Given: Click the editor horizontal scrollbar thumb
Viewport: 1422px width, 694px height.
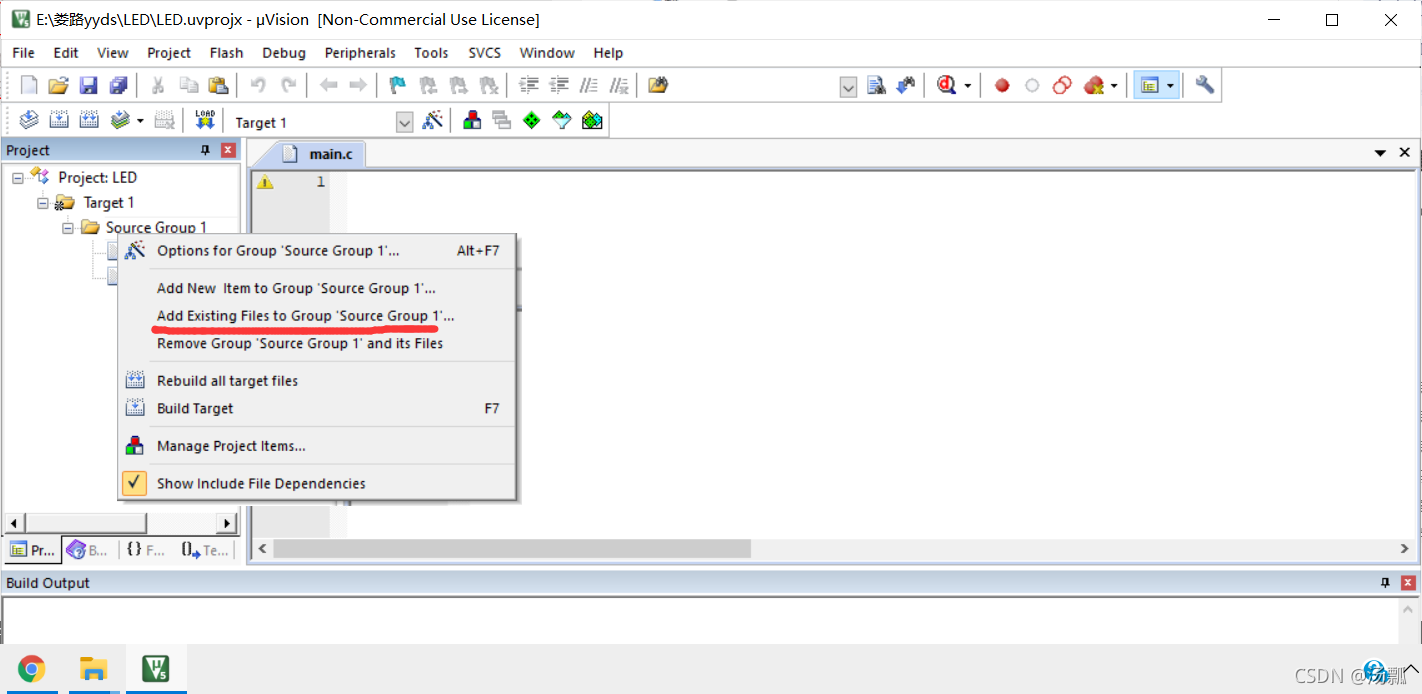Looking at the screenshot, I should tap(511, 548).
